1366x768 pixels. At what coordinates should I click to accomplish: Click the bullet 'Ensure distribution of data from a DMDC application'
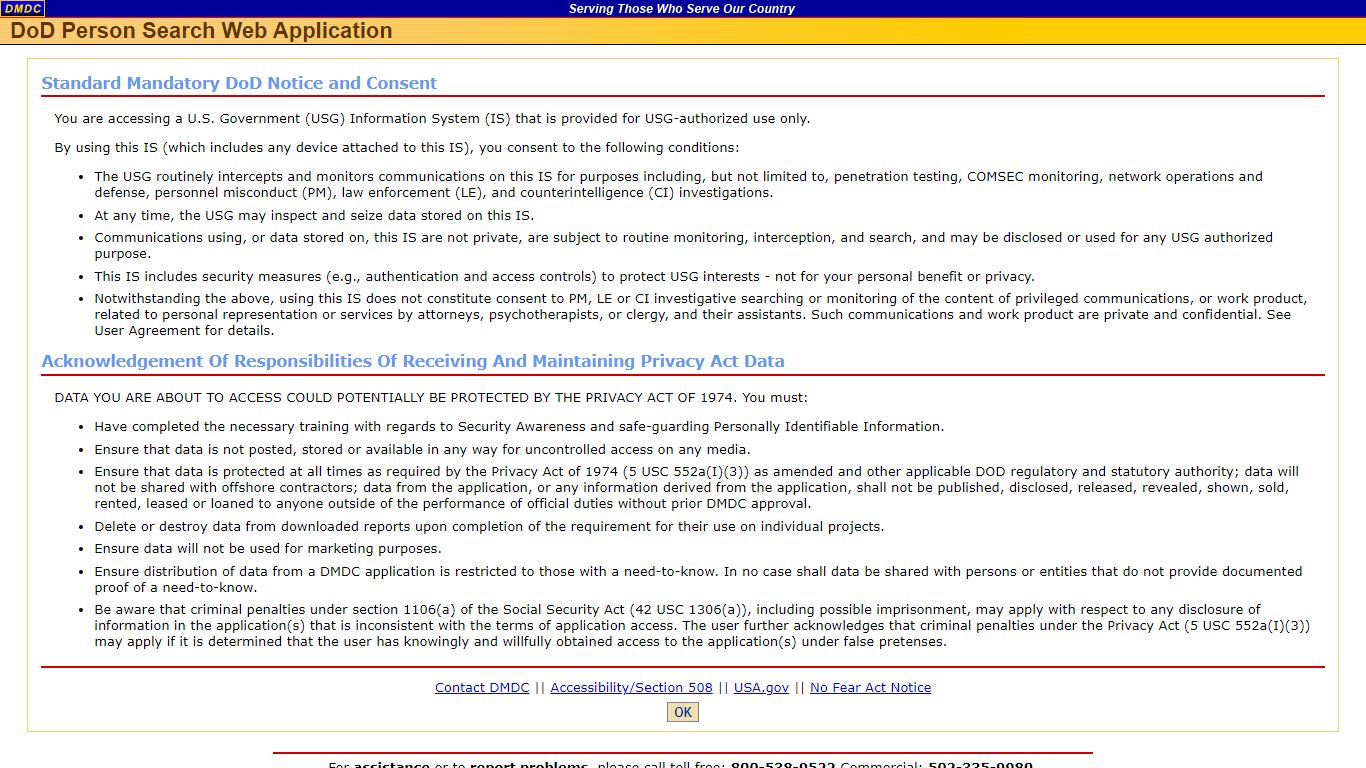point(698,580)
